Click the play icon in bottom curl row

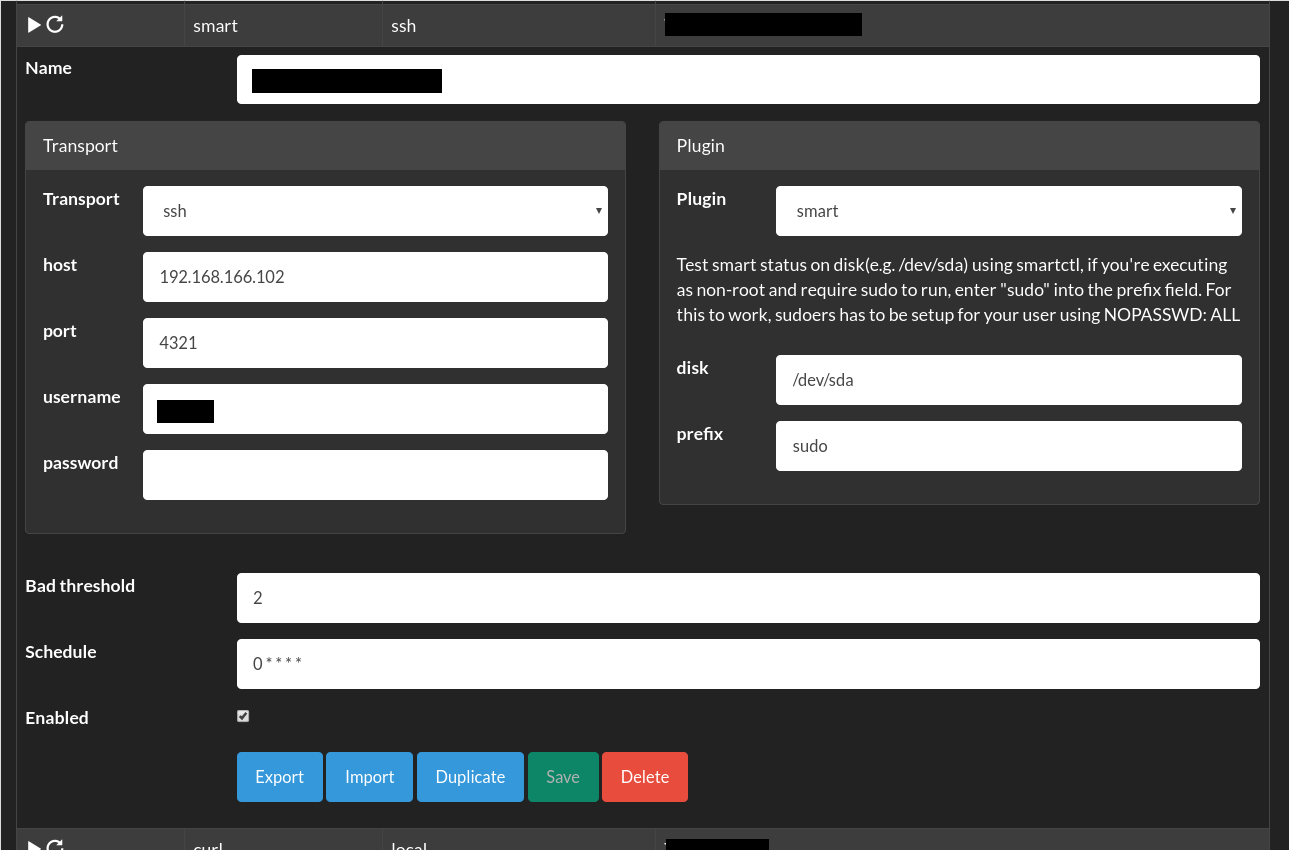click(x=34, y=845)
